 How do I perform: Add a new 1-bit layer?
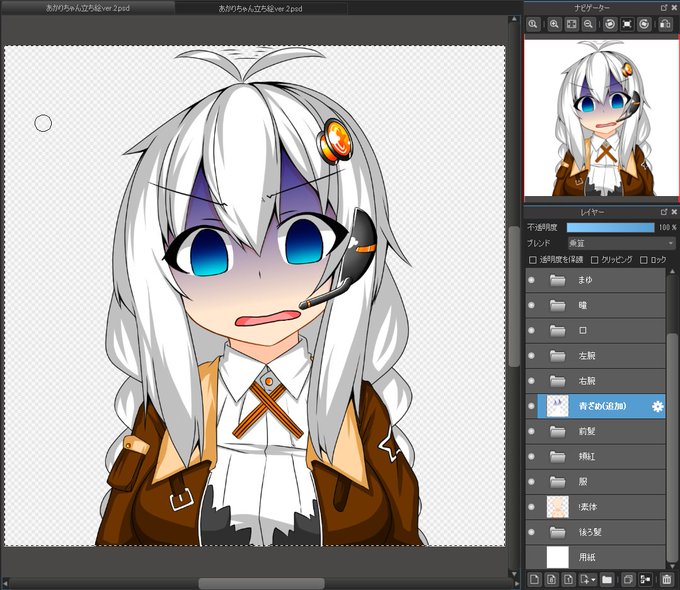[x=569, y=579]
